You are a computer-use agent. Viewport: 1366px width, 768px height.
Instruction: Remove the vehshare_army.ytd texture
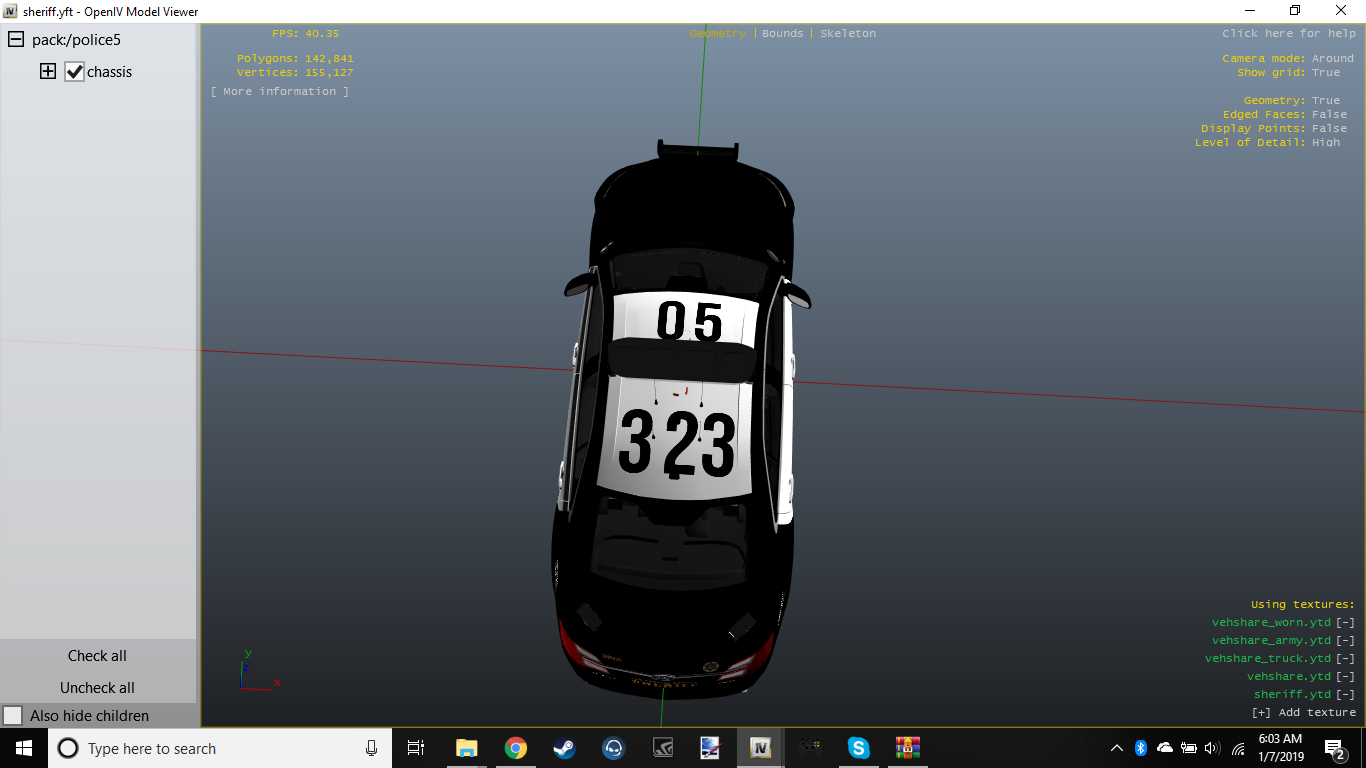[1345, 640]
